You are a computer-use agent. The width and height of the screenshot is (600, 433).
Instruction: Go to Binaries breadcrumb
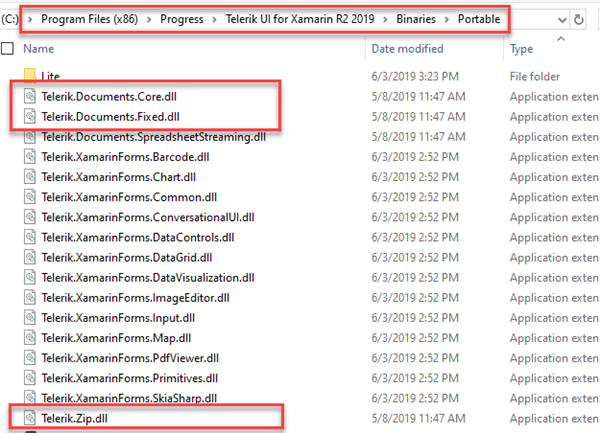point(416,19)
